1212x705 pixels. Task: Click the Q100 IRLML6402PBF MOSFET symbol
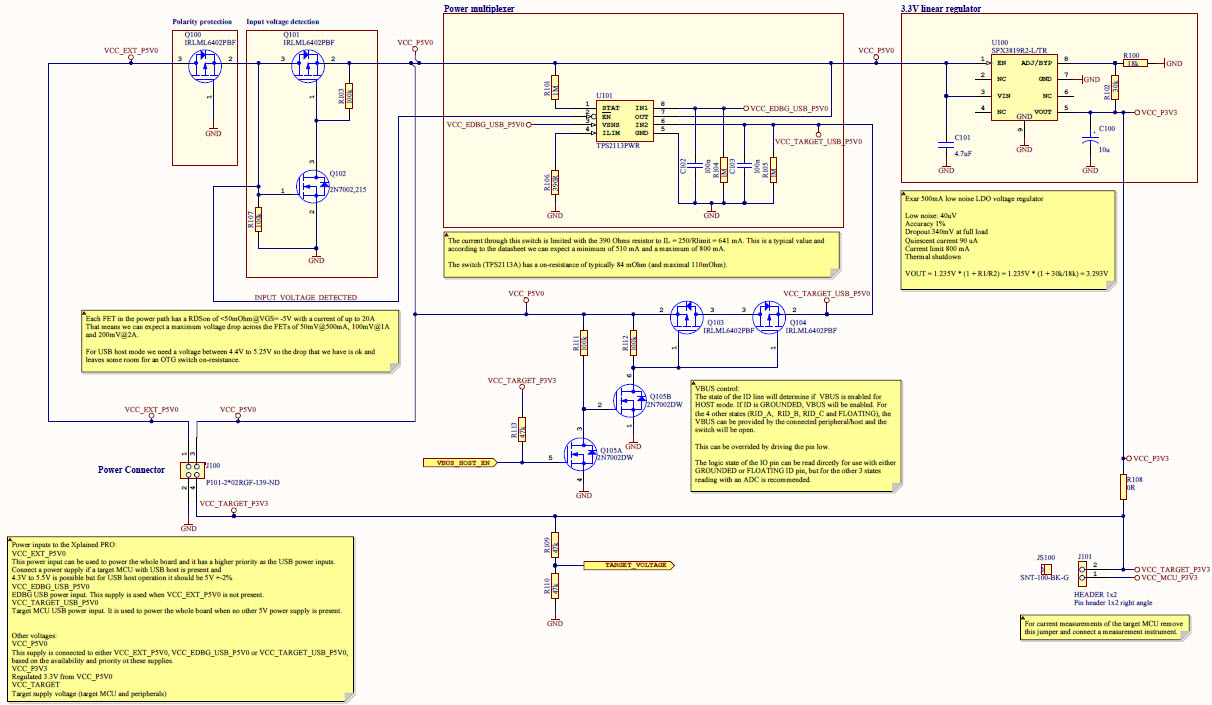(203, 64)
